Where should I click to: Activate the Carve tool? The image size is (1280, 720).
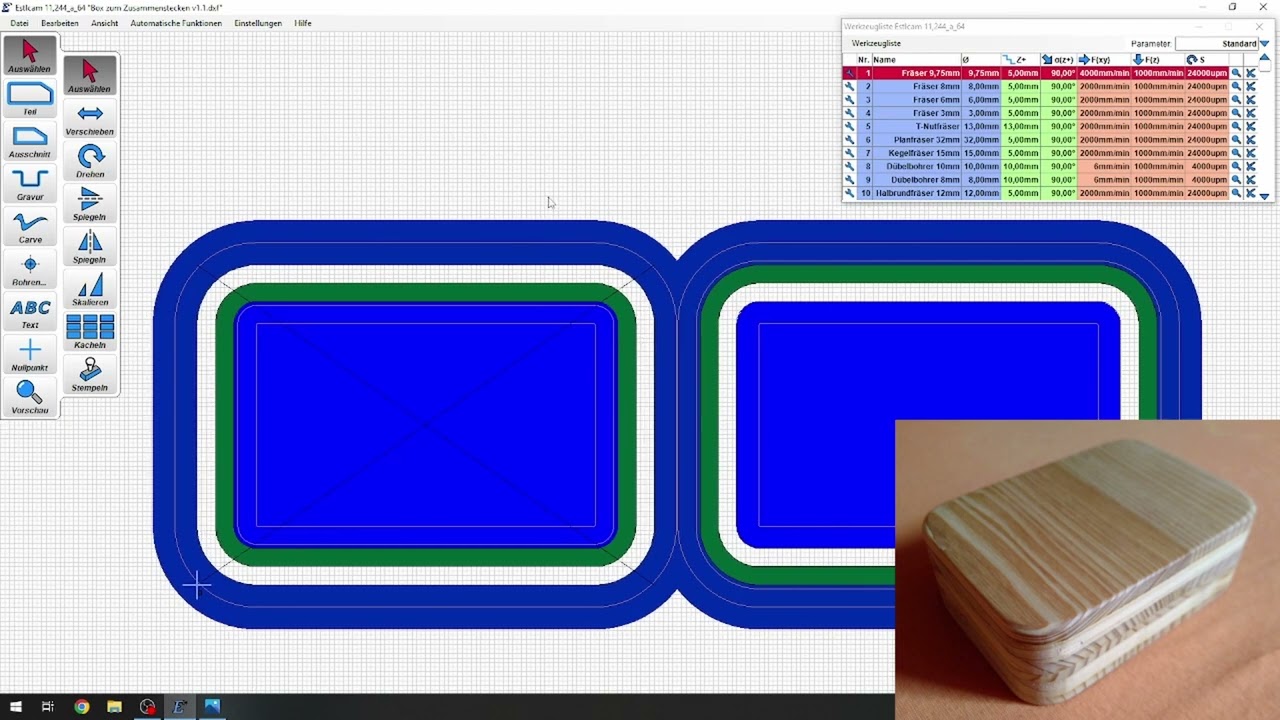[x=30, y=228]
